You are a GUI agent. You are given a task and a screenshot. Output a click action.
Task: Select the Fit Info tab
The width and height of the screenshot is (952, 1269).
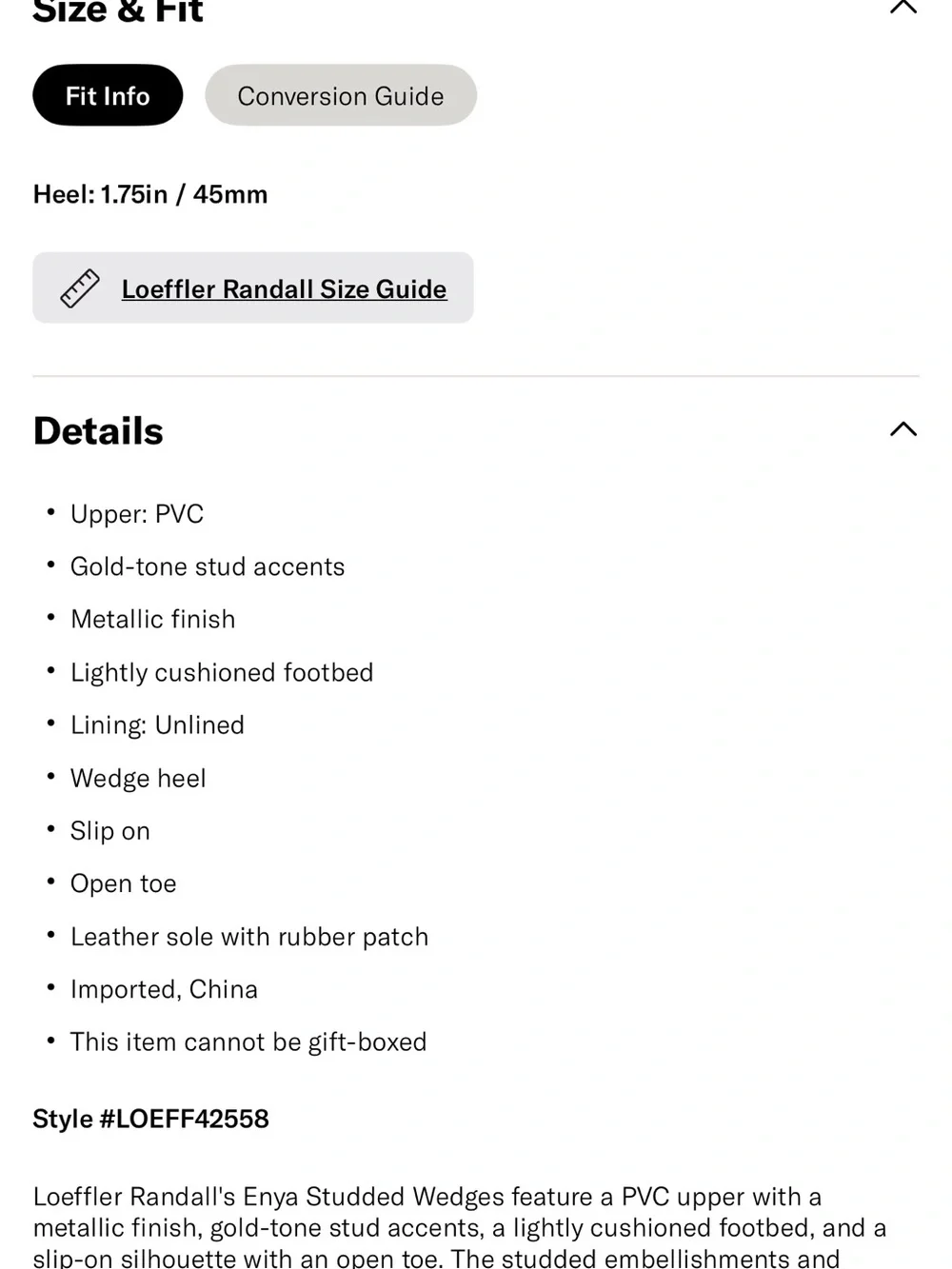(x=108, y=95)
